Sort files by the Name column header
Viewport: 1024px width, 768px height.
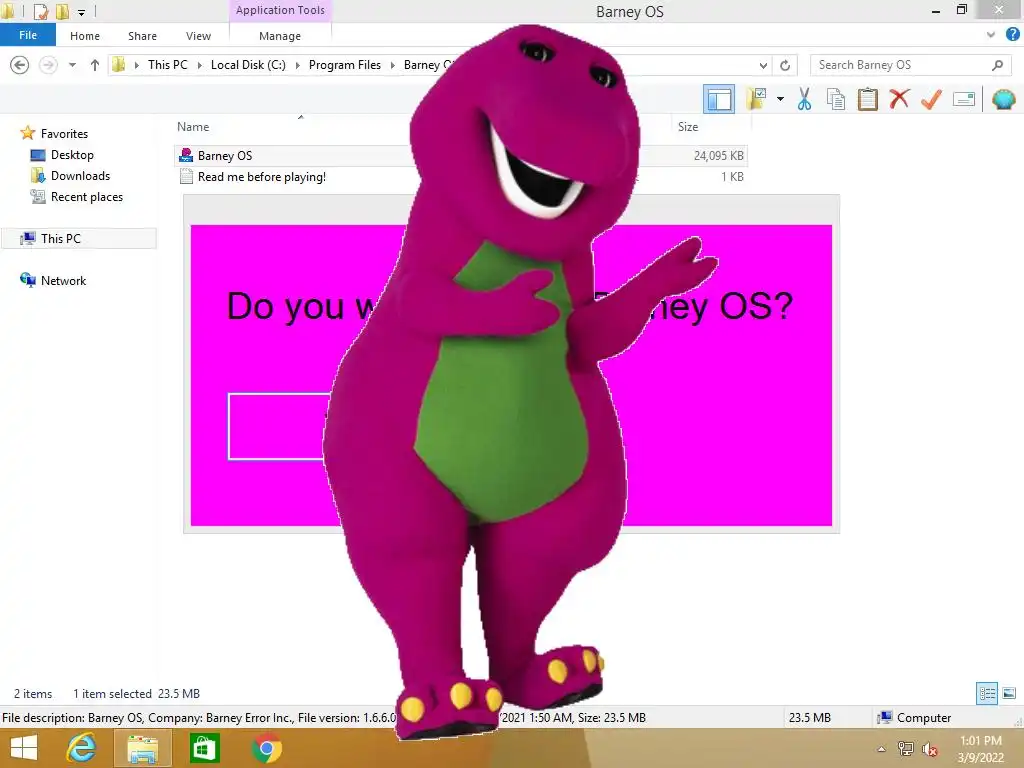pos(193,127)
